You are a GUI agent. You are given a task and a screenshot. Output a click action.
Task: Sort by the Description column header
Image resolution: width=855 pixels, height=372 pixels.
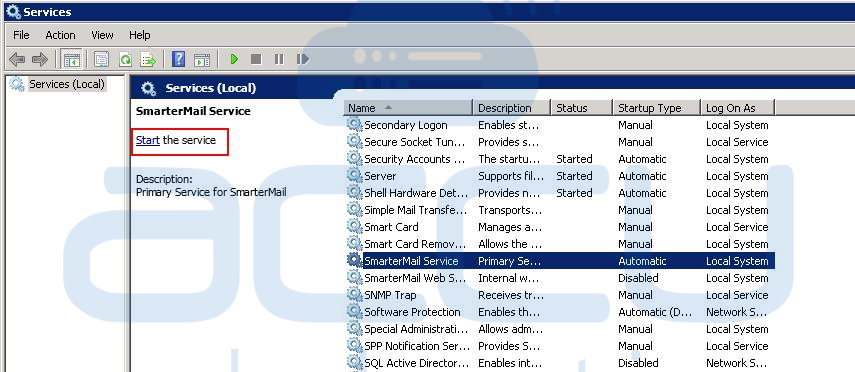click(511, 108)
